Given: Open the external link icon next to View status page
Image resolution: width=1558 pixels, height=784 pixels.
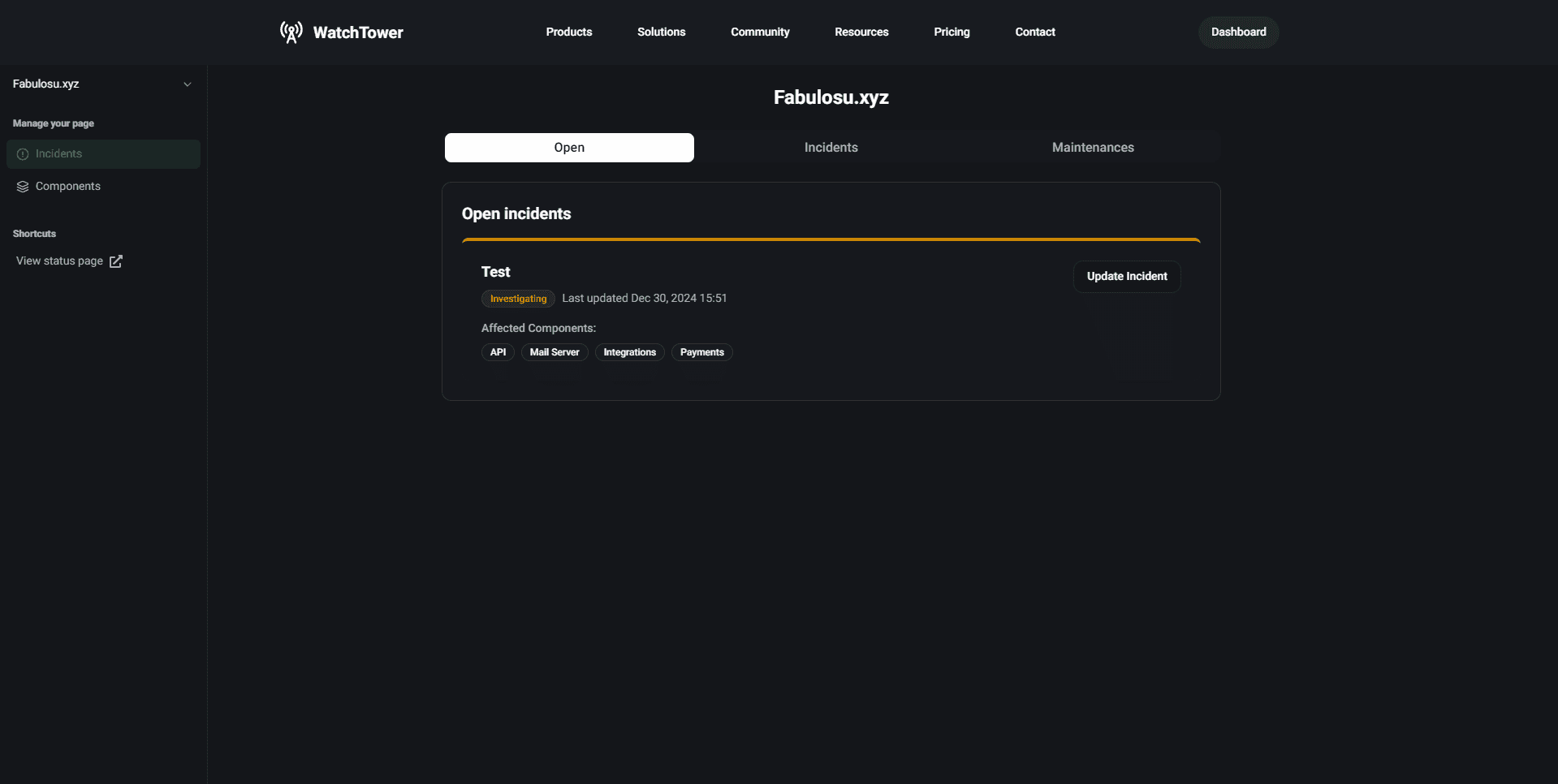Looking at the screenshot, I should tap(115, 261).
